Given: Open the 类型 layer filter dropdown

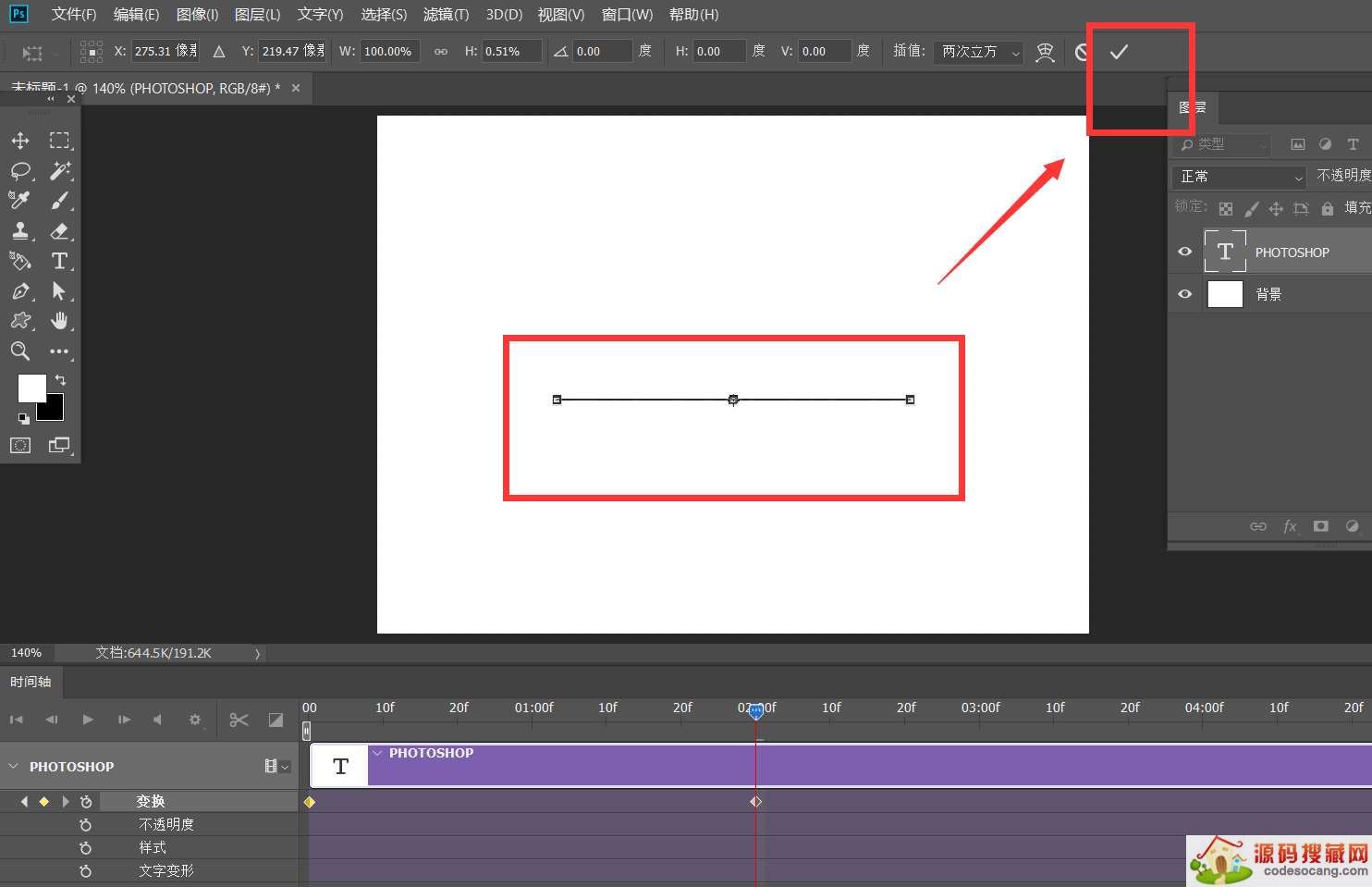Looking at the screenshot, I should click(x=1222, y=144).
